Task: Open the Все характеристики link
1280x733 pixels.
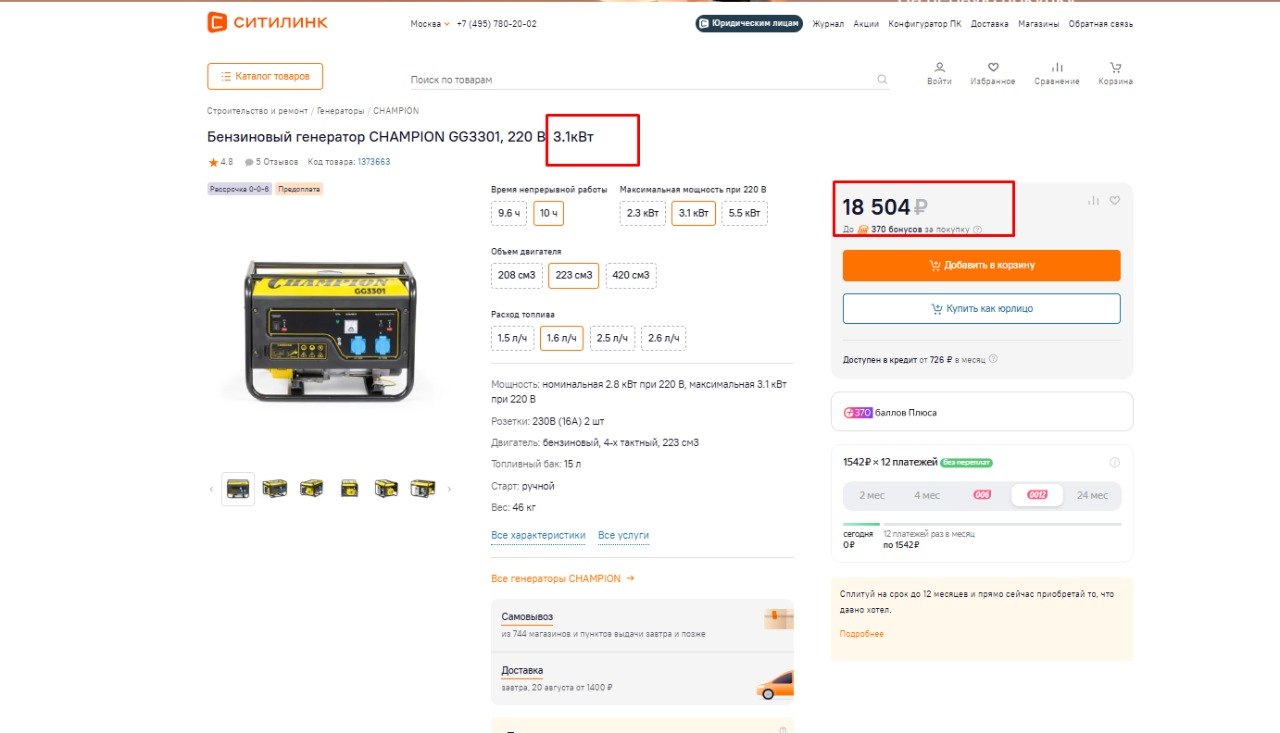Action: (x=538, y=536)
